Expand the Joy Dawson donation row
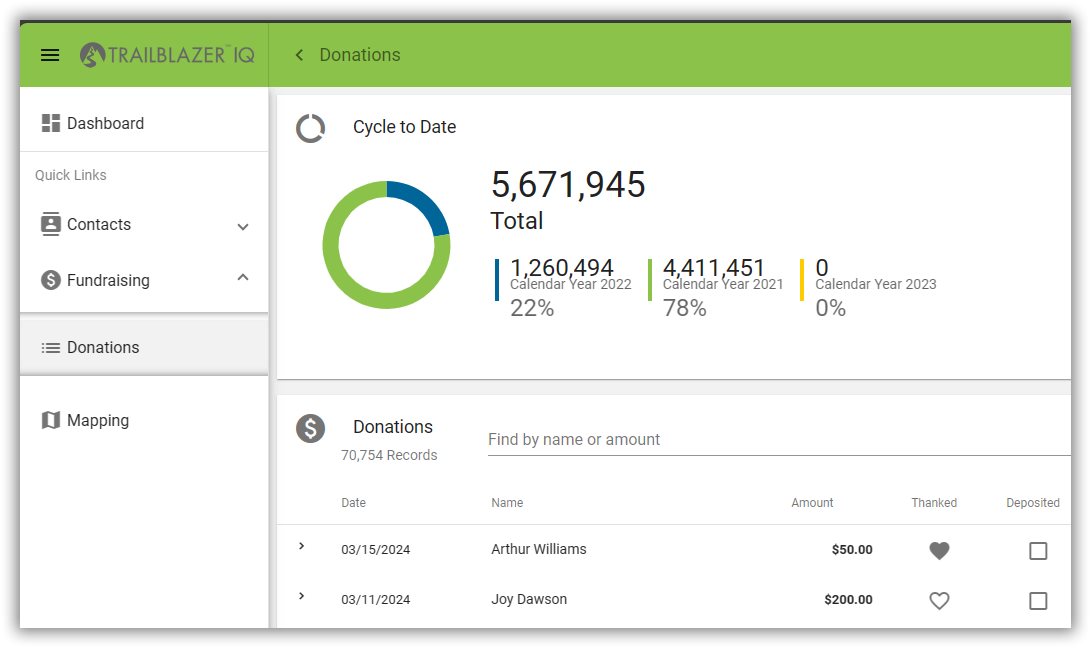 [x=301, y=596]
